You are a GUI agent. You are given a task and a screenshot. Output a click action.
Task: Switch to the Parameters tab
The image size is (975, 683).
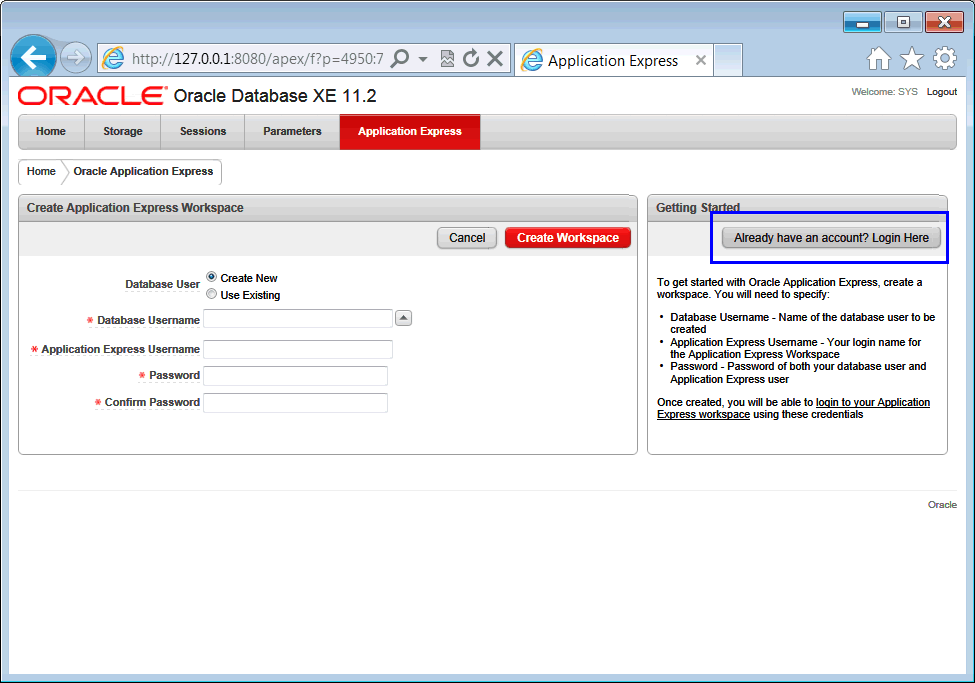click(x=292, y=131)
